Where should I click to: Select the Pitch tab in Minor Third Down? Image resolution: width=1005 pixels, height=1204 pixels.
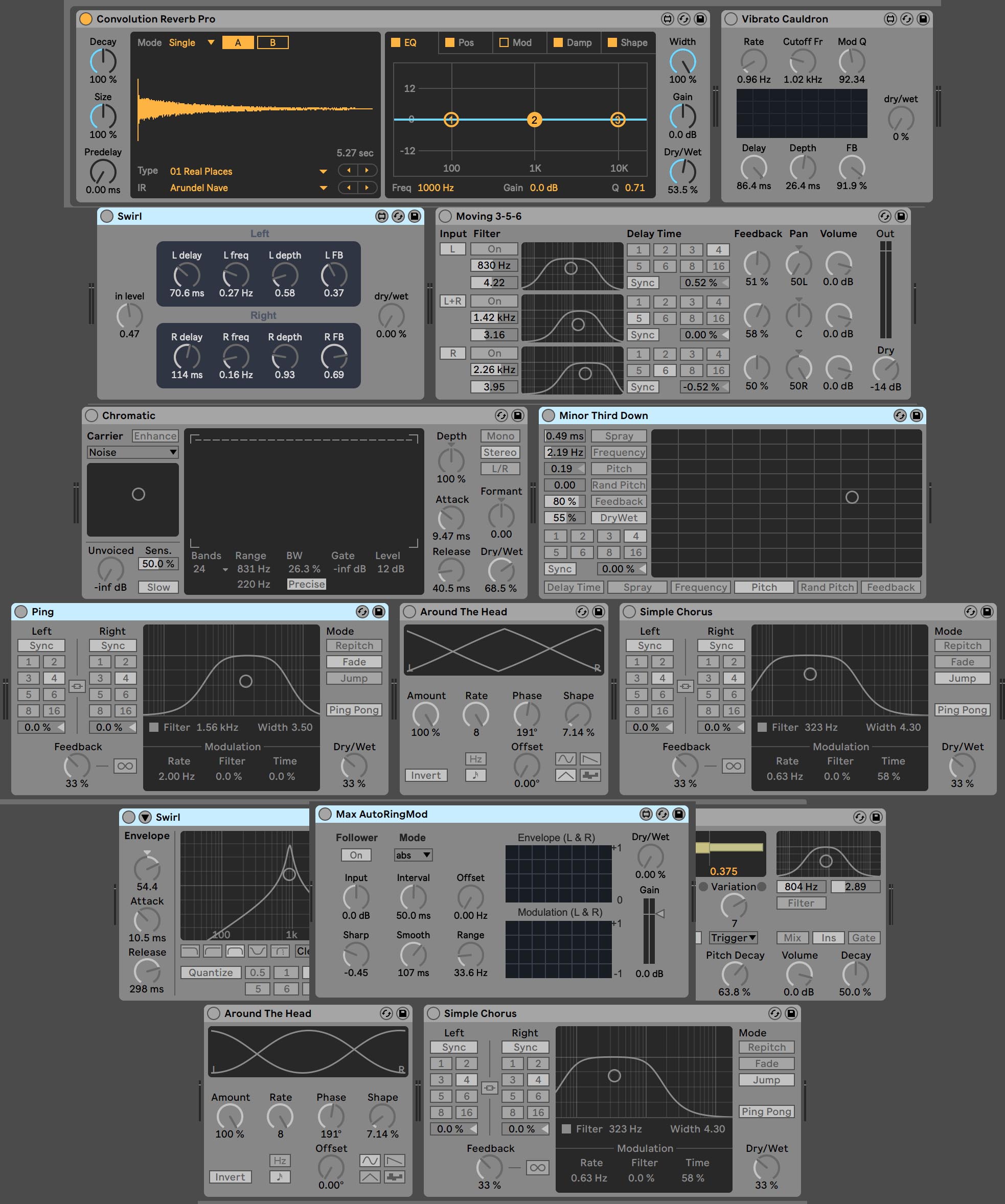(764, 587)
